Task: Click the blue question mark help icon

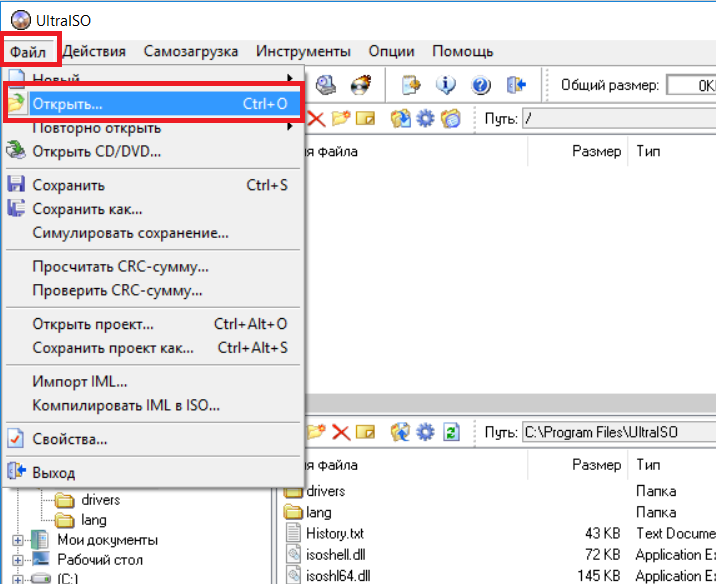Action: [x=481, y=85]
